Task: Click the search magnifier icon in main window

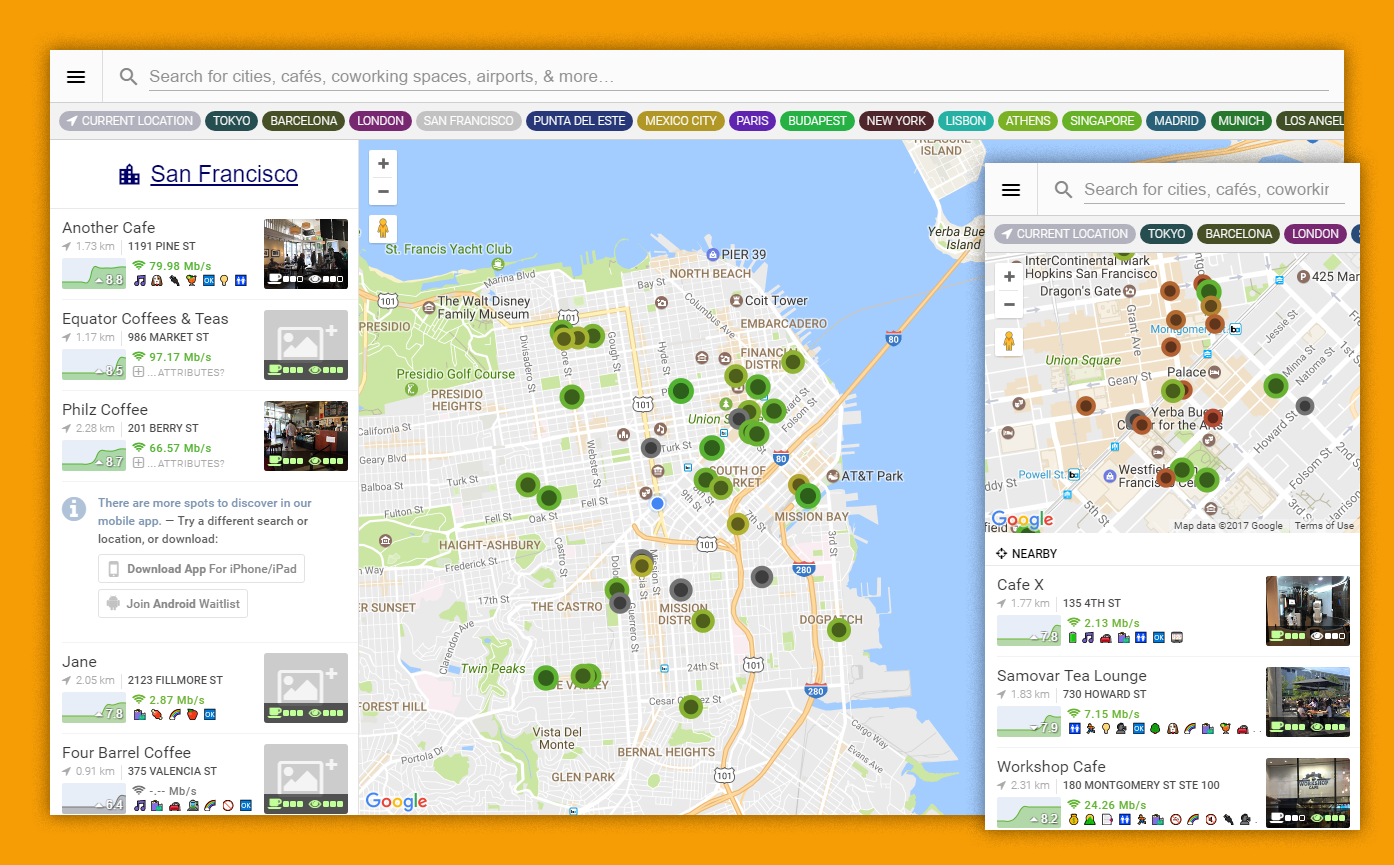Action: tap(128, 77)
